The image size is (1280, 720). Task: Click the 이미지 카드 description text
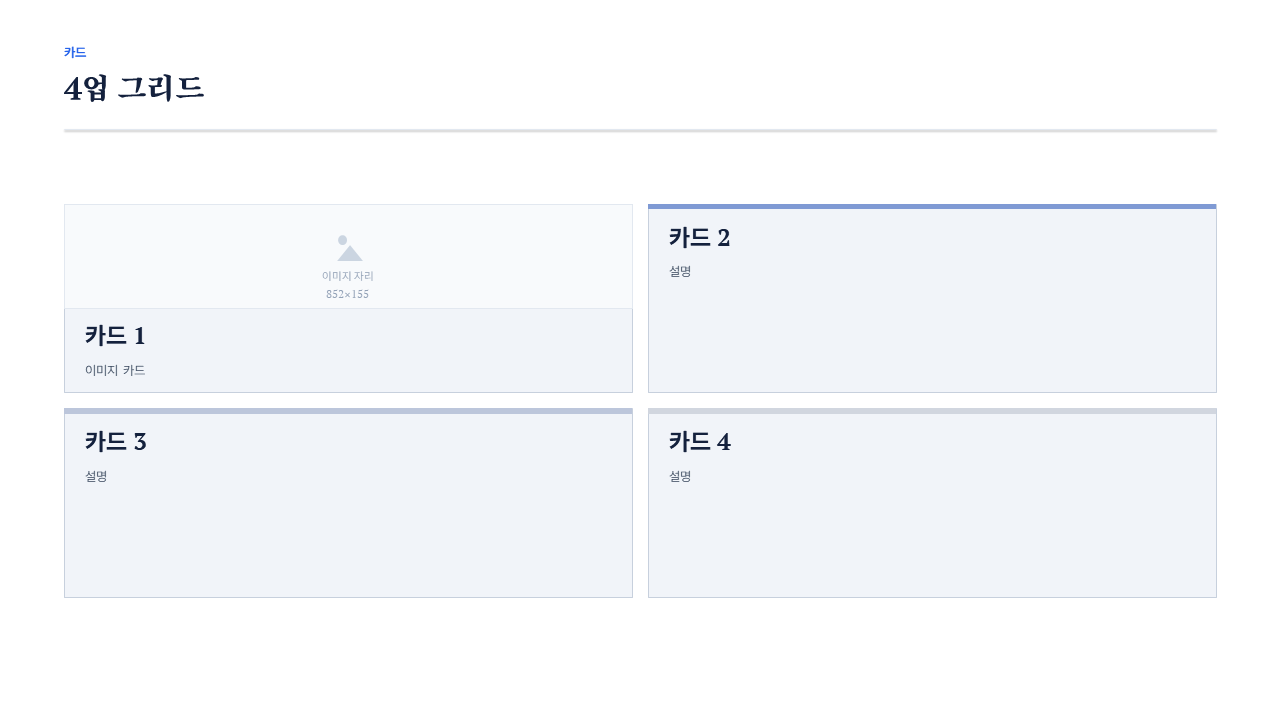115,370
